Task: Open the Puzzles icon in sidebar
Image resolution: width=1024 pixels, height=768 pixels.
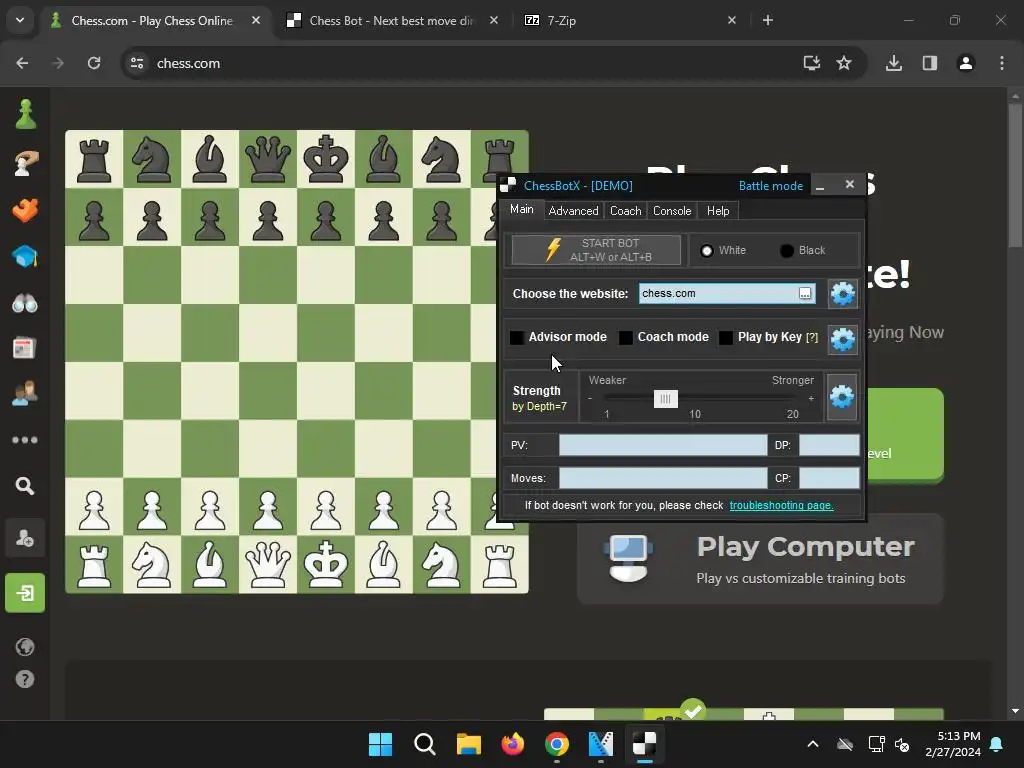Action: point(25,210)
